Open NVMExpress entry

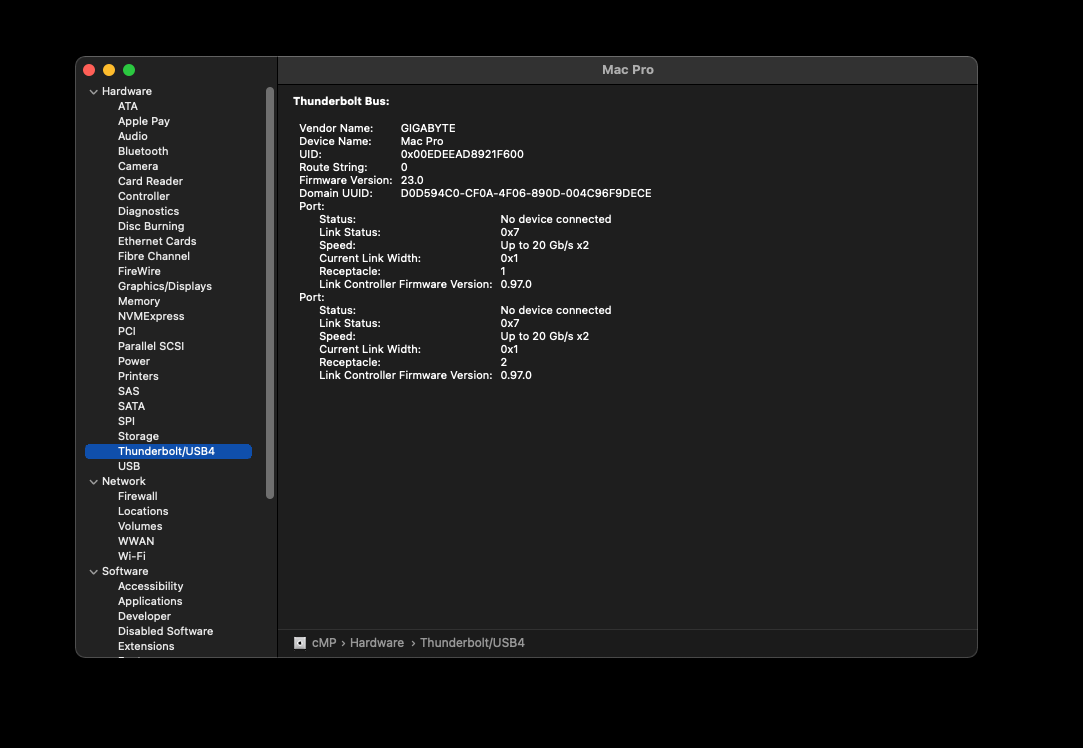click(151, 316)
